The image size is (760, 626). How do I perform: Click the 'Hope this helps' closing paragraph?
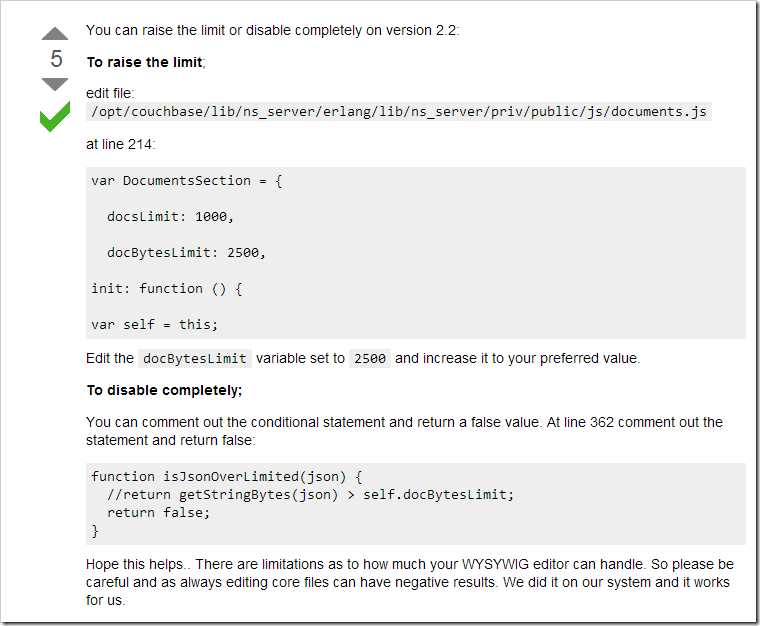coord(410,582)
